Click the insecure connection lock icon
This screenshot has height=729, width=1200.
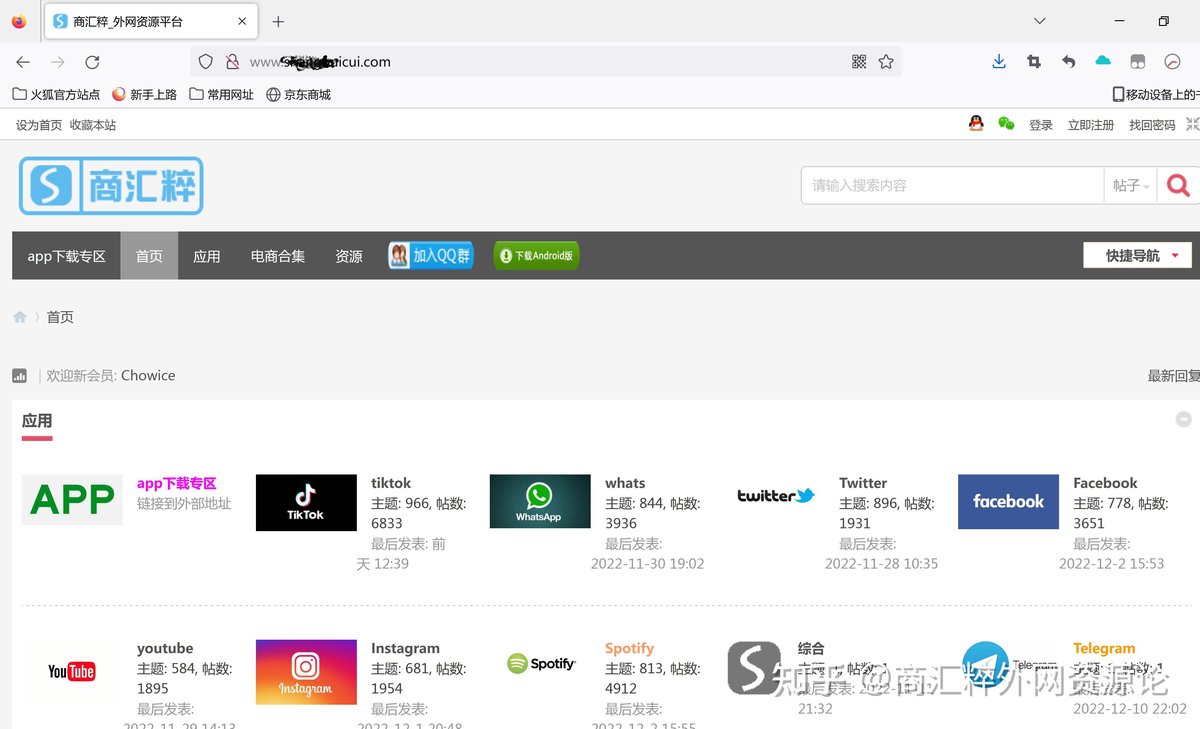(x=232, y=62)
